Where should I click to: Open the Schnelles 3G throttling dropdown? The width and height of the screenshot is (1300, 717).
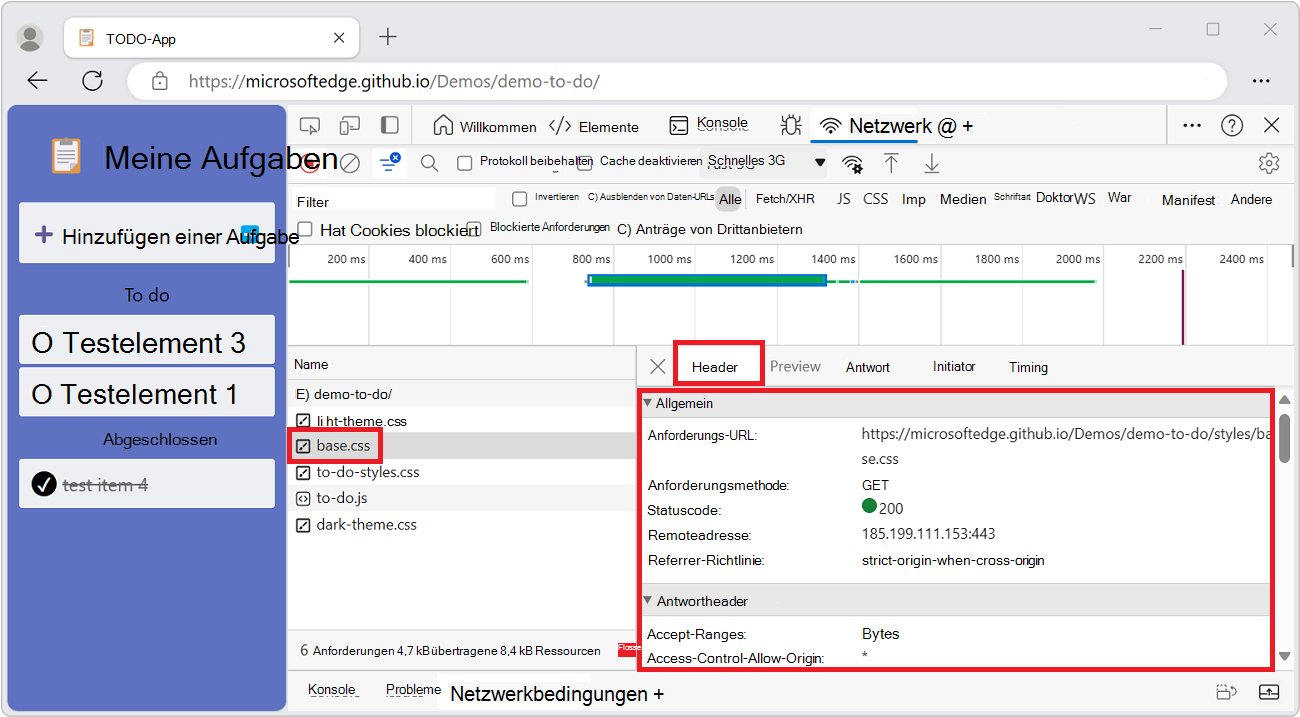coord(767,162)
